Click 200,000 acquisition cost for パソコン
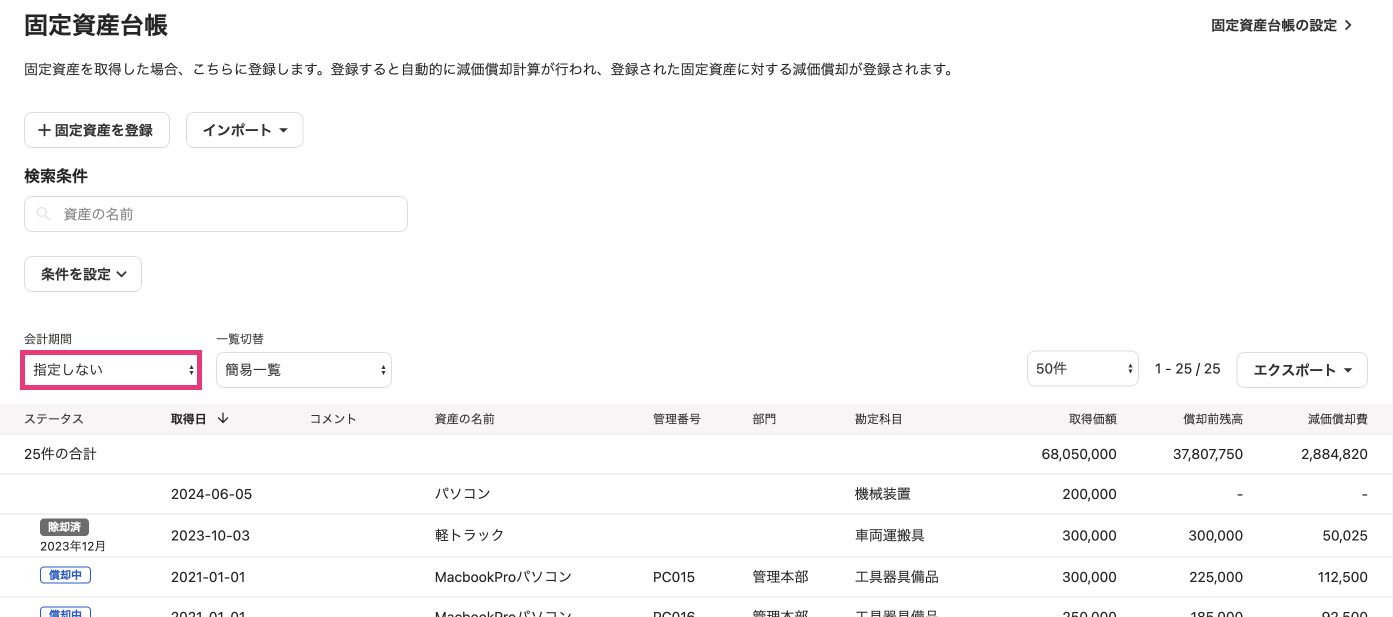This screenshot has width=1393, height=617. [1090, 494]
